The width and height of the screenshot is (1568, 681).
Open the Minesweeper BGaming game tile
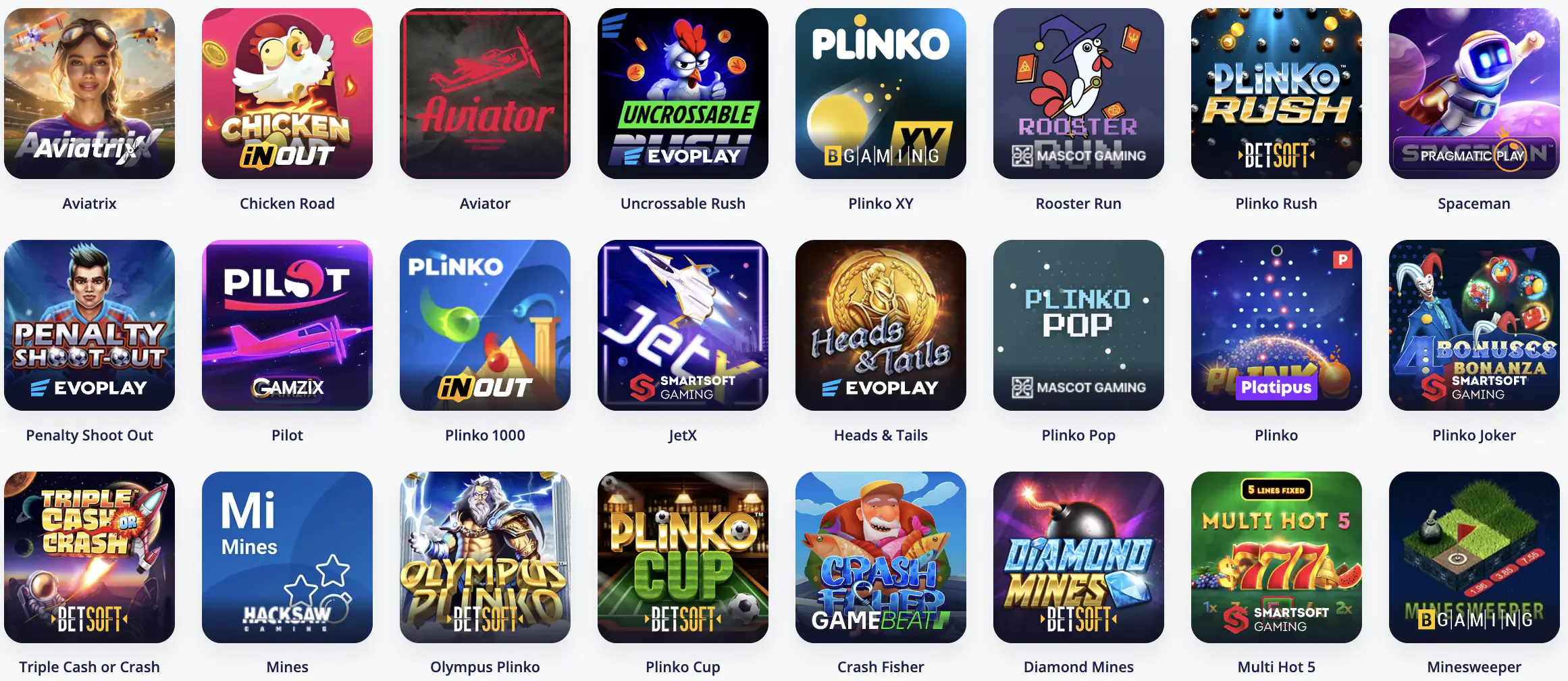1474,557
